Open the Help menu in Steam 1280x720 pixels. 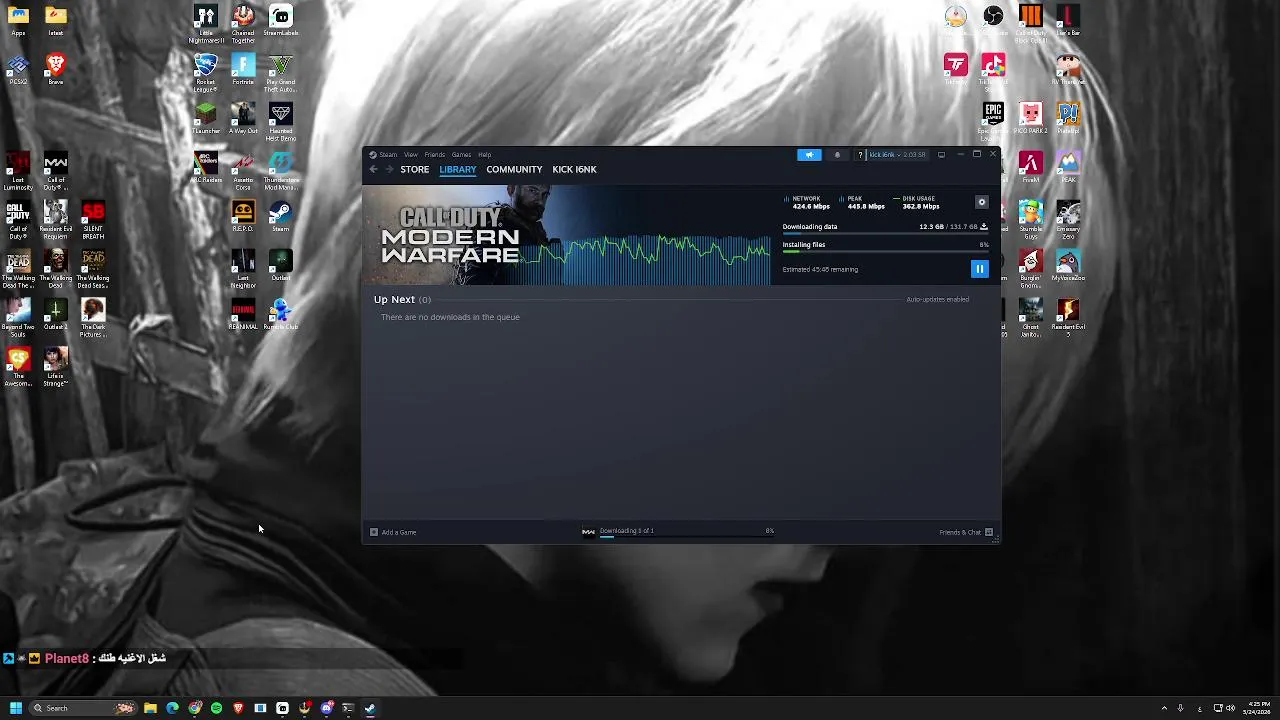pos(484,155)
